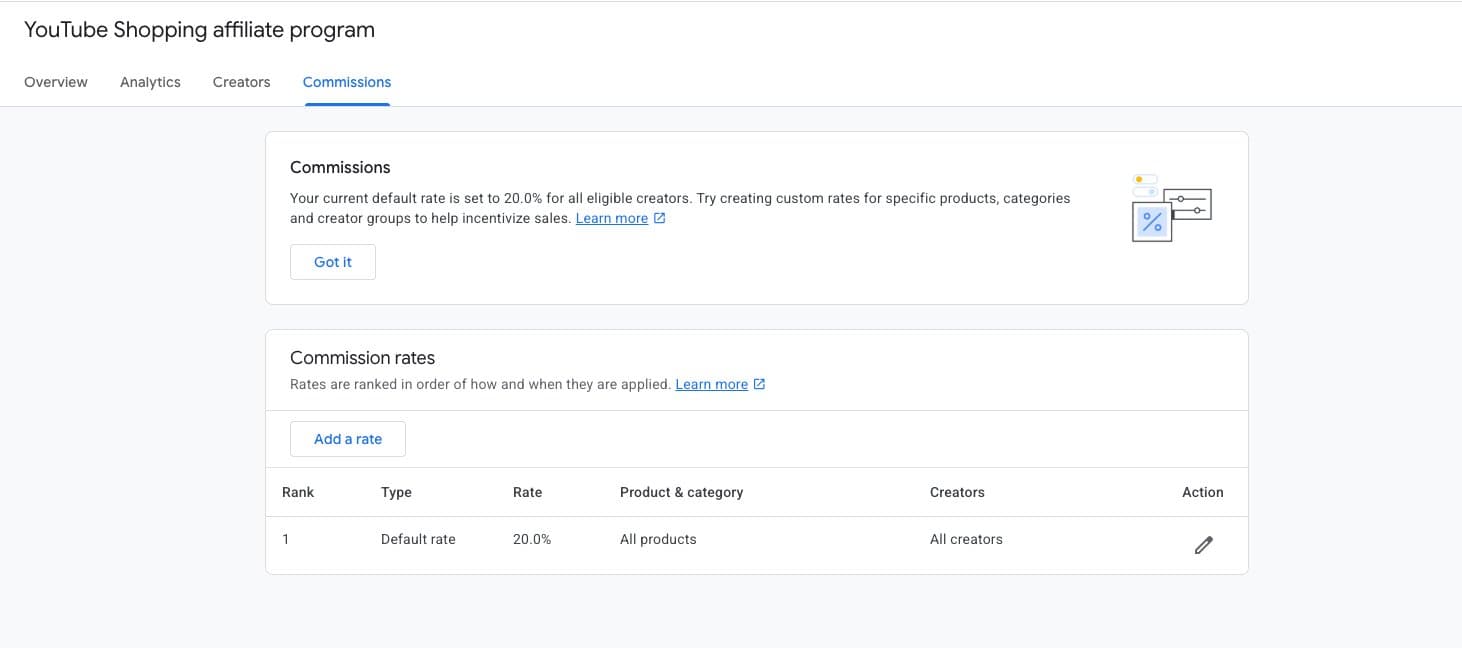Select the Default rate table row
Viewport: 1462px width, 648px height.
(x=700, y=539)
